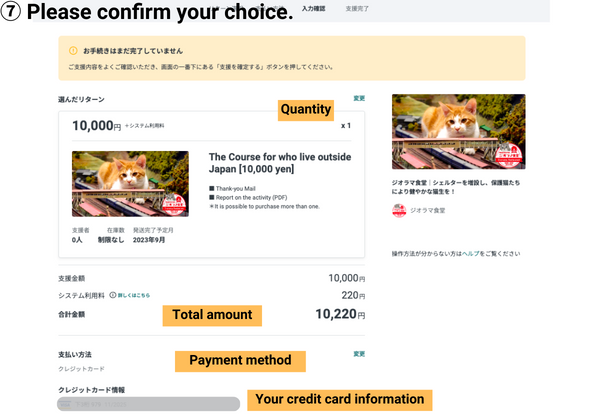The image size is (600, 414).
Task: Click the masked credit card number field
Action: click(x=148, y=404)
